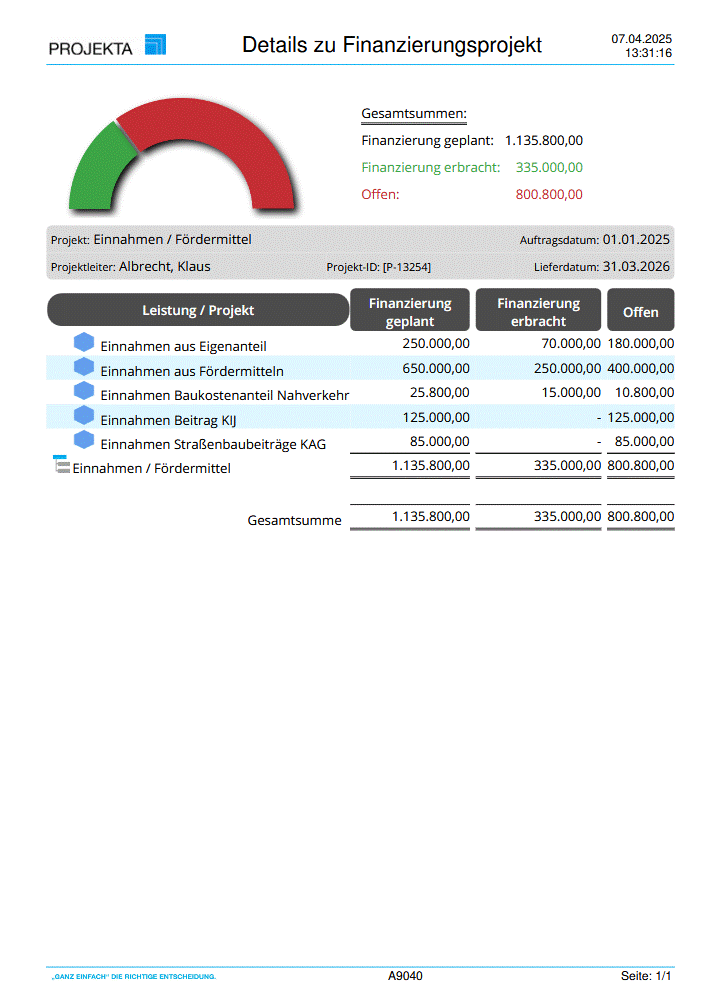Screen dimensions: 704x1006
Task: Click hexagon icon beside Einnahmen Beitrag KIJ
Action: (84, 416)
